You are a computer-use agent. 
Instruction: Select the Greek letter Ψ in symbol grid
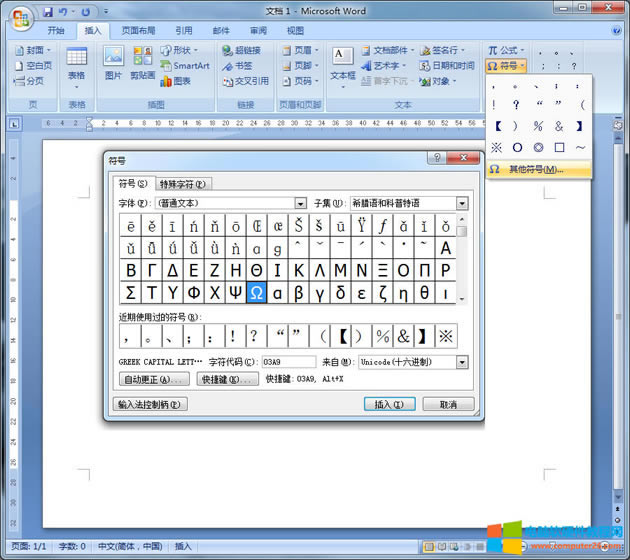click(x=235, y=292)
